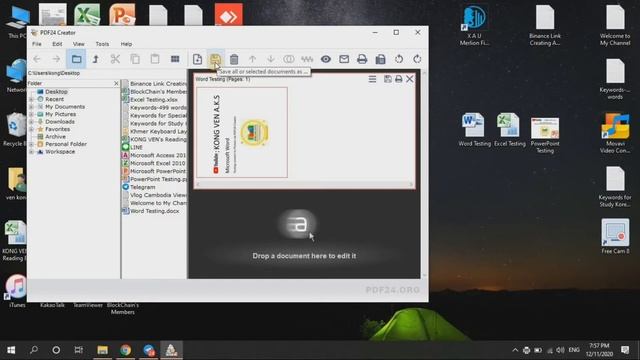Click the split document wave icon

307,59
